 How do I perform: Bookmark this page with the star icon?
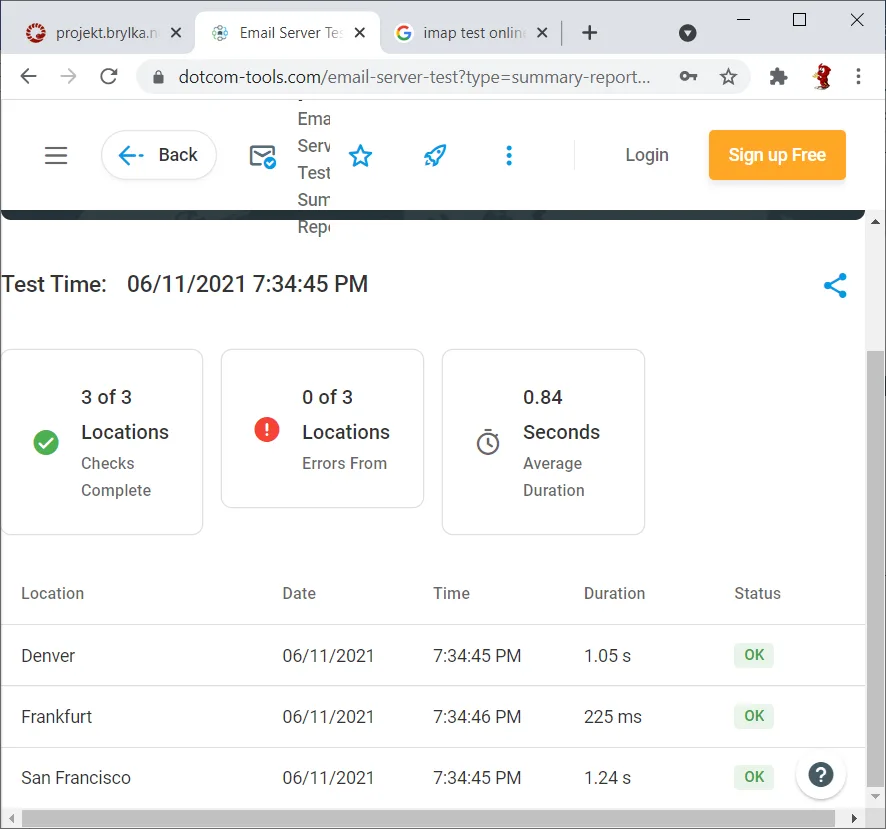point(728,76)
